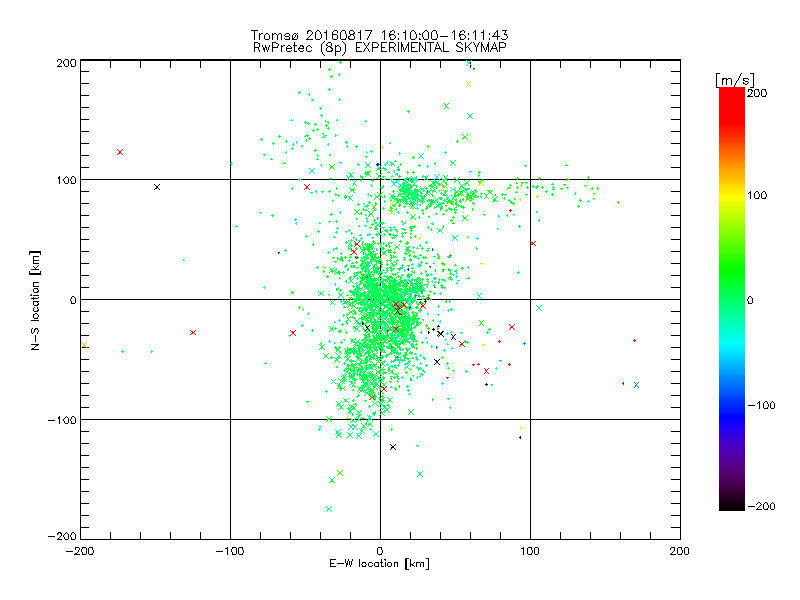Click the 'E-W location [km]' axis label
The image size is (800, 600).
coord(379,563)
